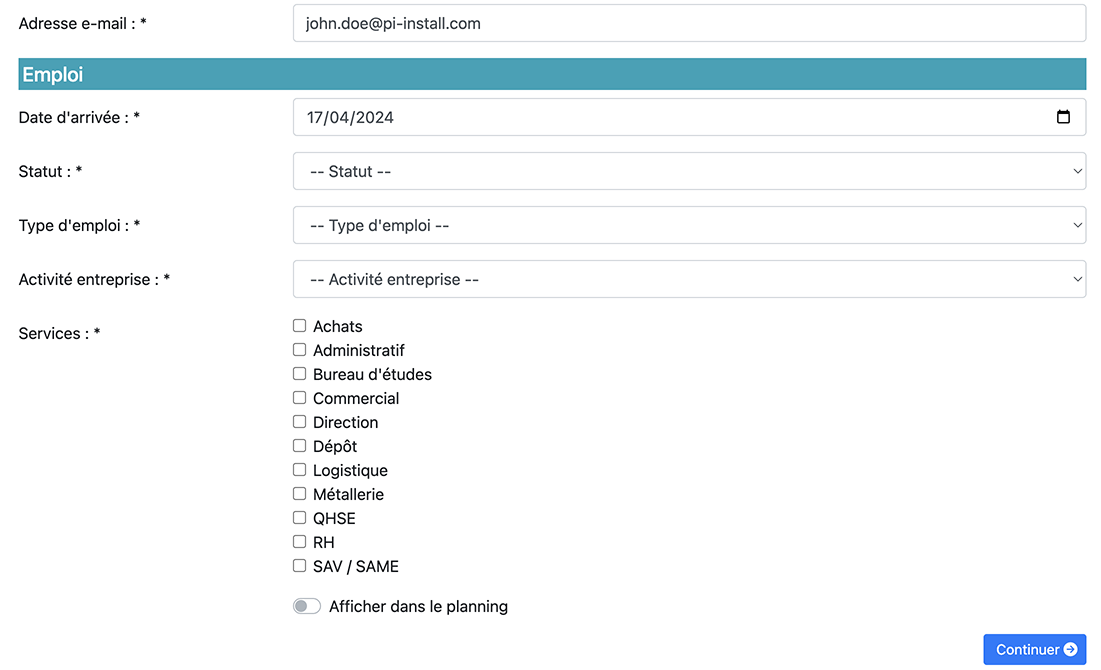Tick the Administratif checkbox
This screenshot has width=1101, height=670.
coord(300,350)
